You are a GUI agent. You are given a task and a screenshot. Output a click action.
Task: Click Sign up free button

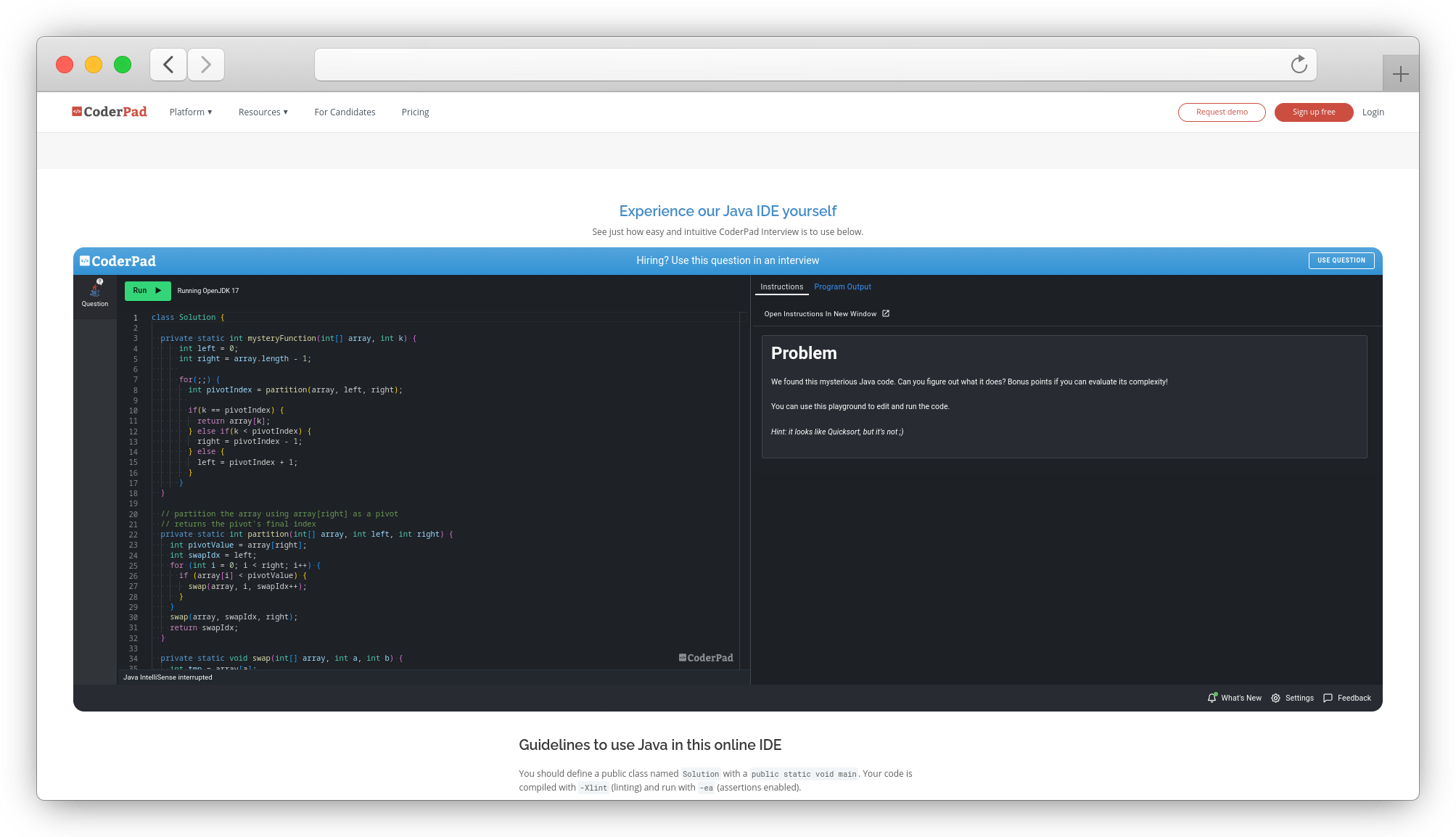pyautogui.click(x=1314, y=111)
